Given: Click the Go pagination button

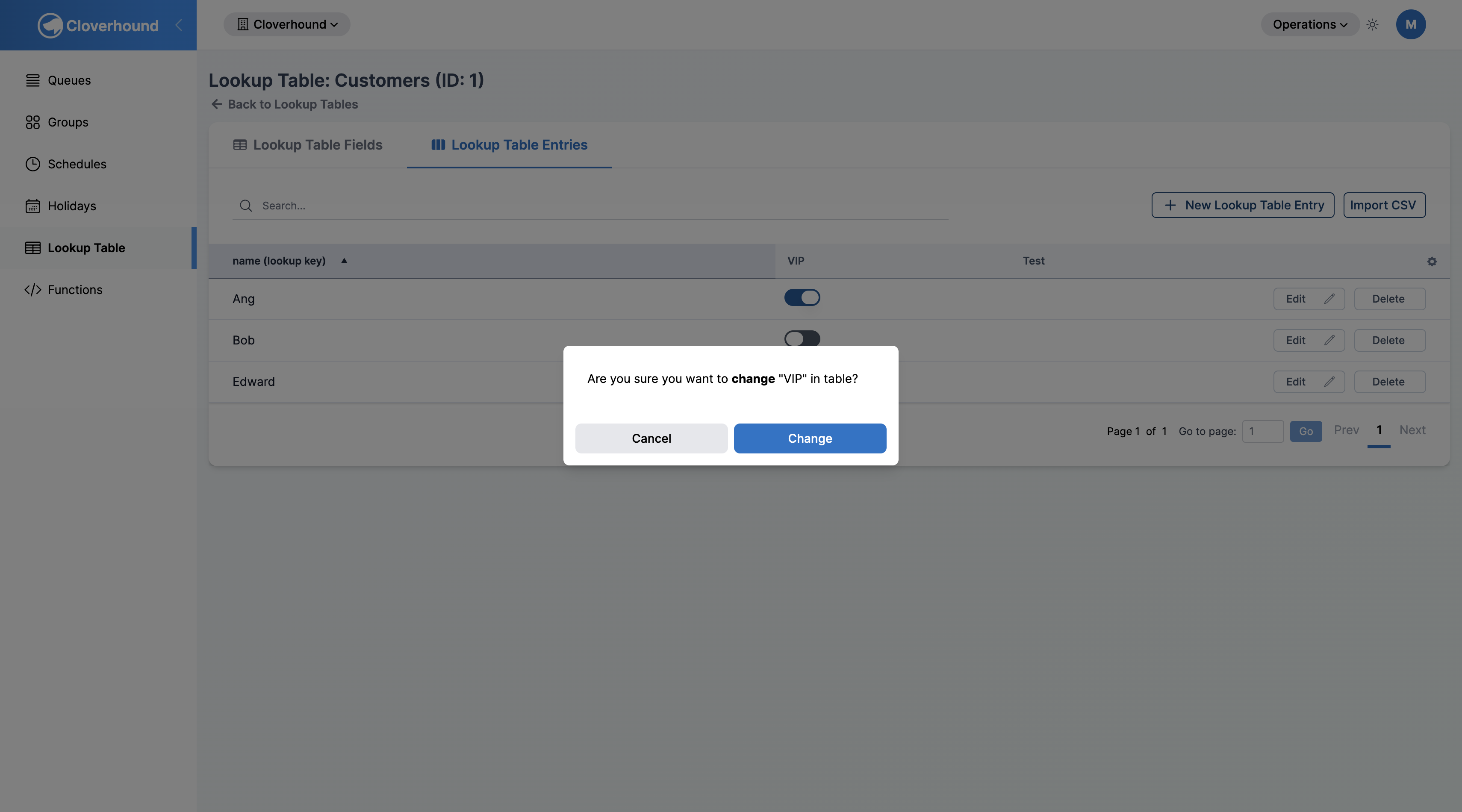Looking at the screenshot, I should point(1306,431).
